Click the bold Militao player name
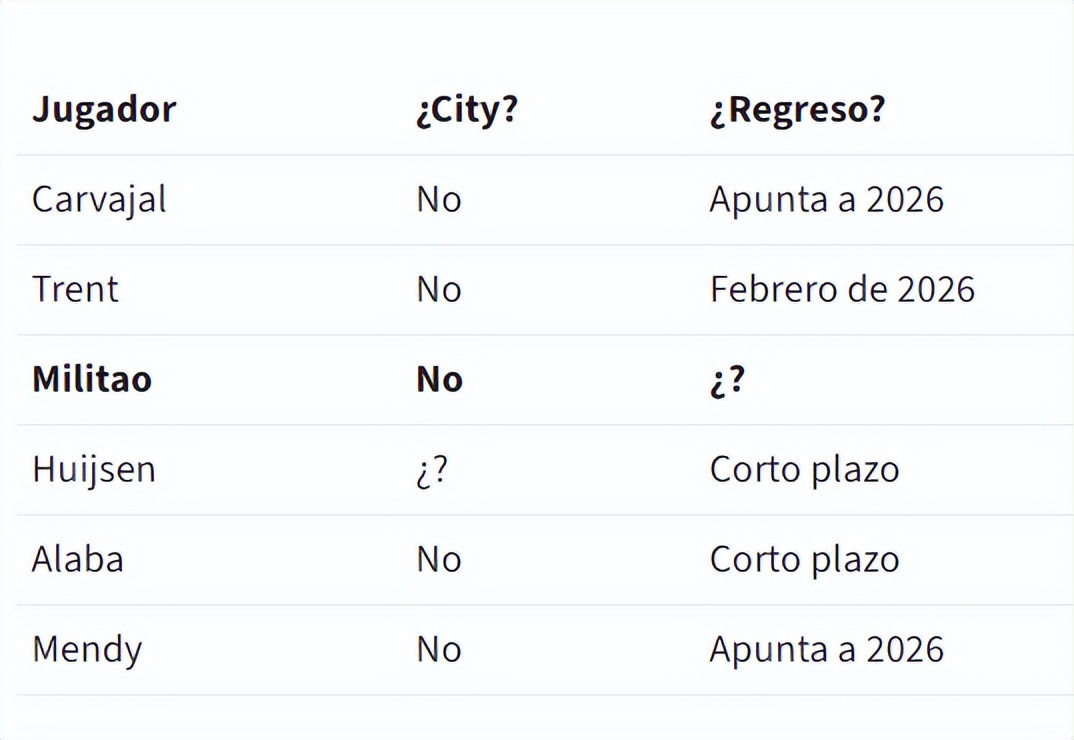This screenshot has width=1074, height=740. (92, 379)
